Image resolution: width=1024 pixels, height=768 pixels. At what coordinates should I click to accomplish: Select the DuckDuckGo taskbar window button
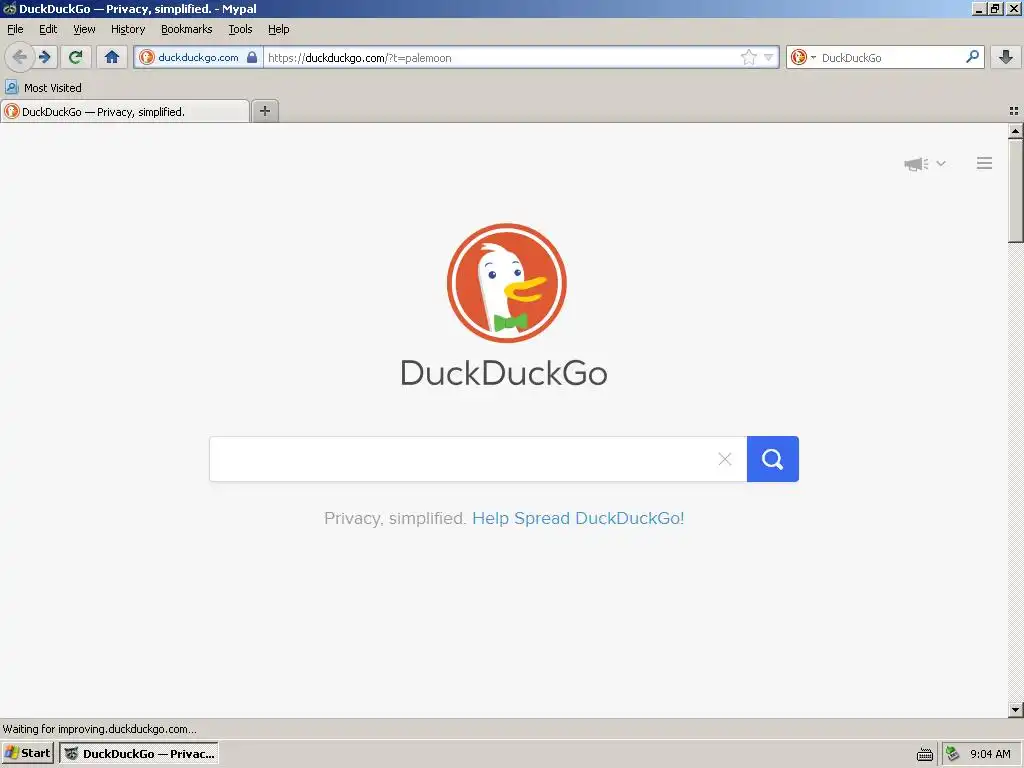point(138,754)
